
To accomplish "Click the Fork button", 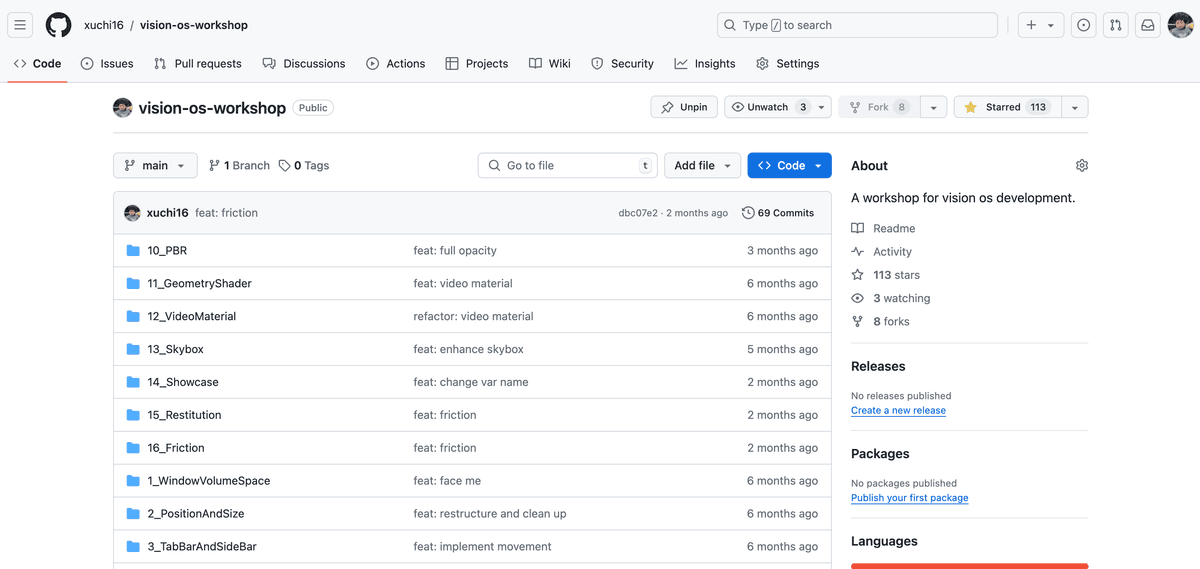I will pyautogui.click(x=878, y=107).
